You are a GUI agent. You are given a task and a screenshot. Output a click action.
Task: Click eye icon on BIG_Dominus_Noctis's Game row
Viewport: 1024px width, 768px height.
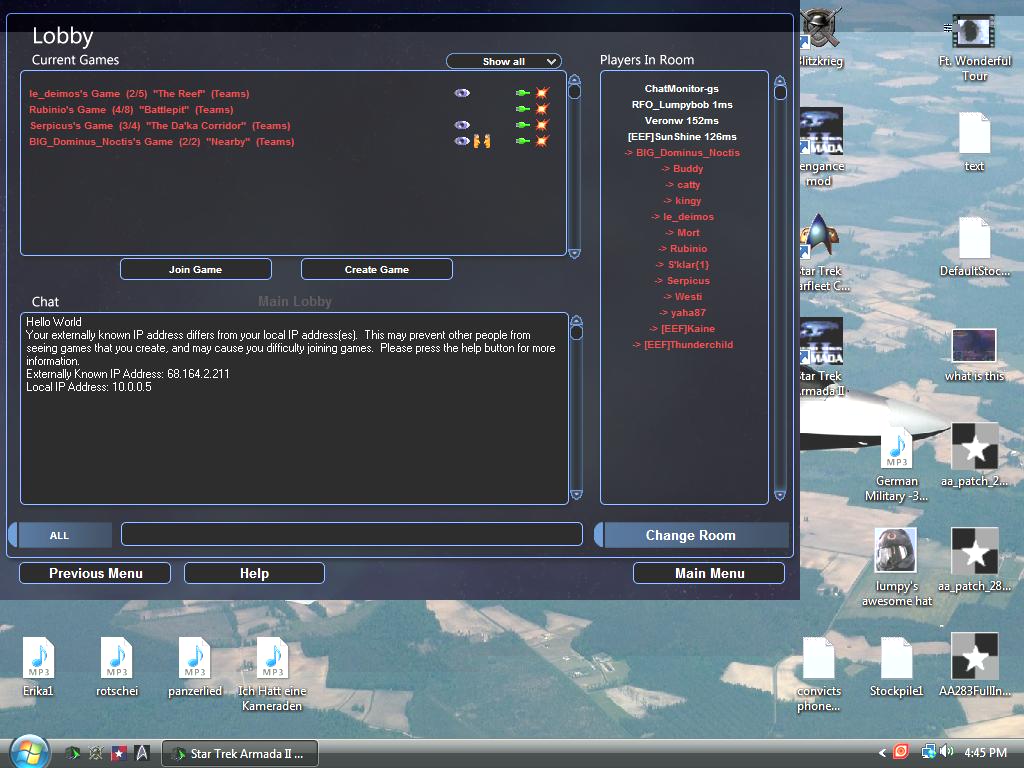pos(461,141)
